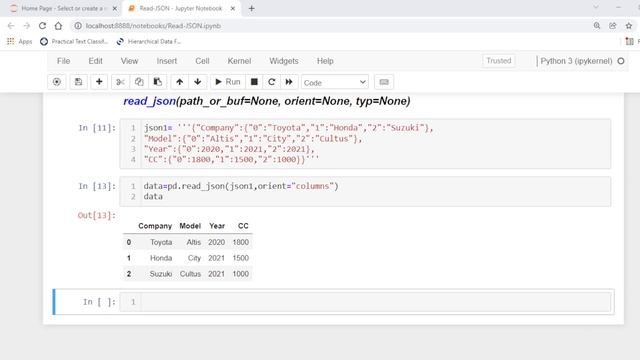The width and height of the screenshot is (640, 360).
Task: Copy selected cells icon
Action: pos(139,82)
